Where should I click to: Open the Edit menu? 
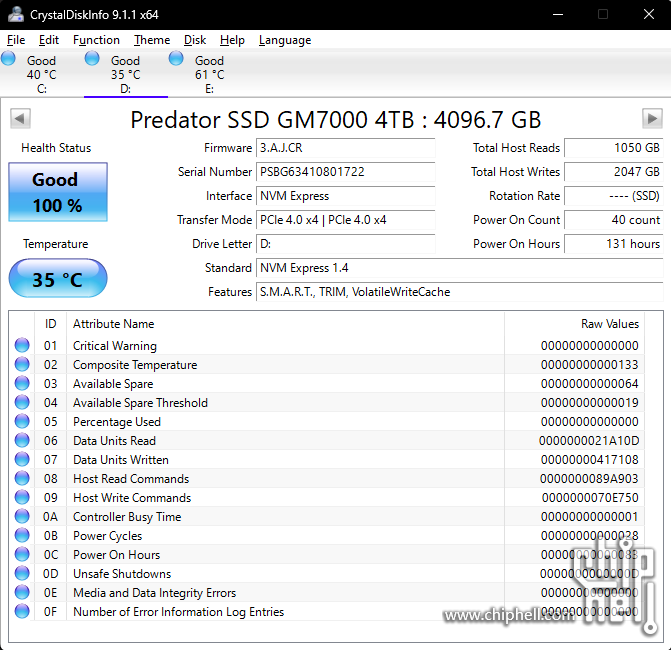click(48, 40)
